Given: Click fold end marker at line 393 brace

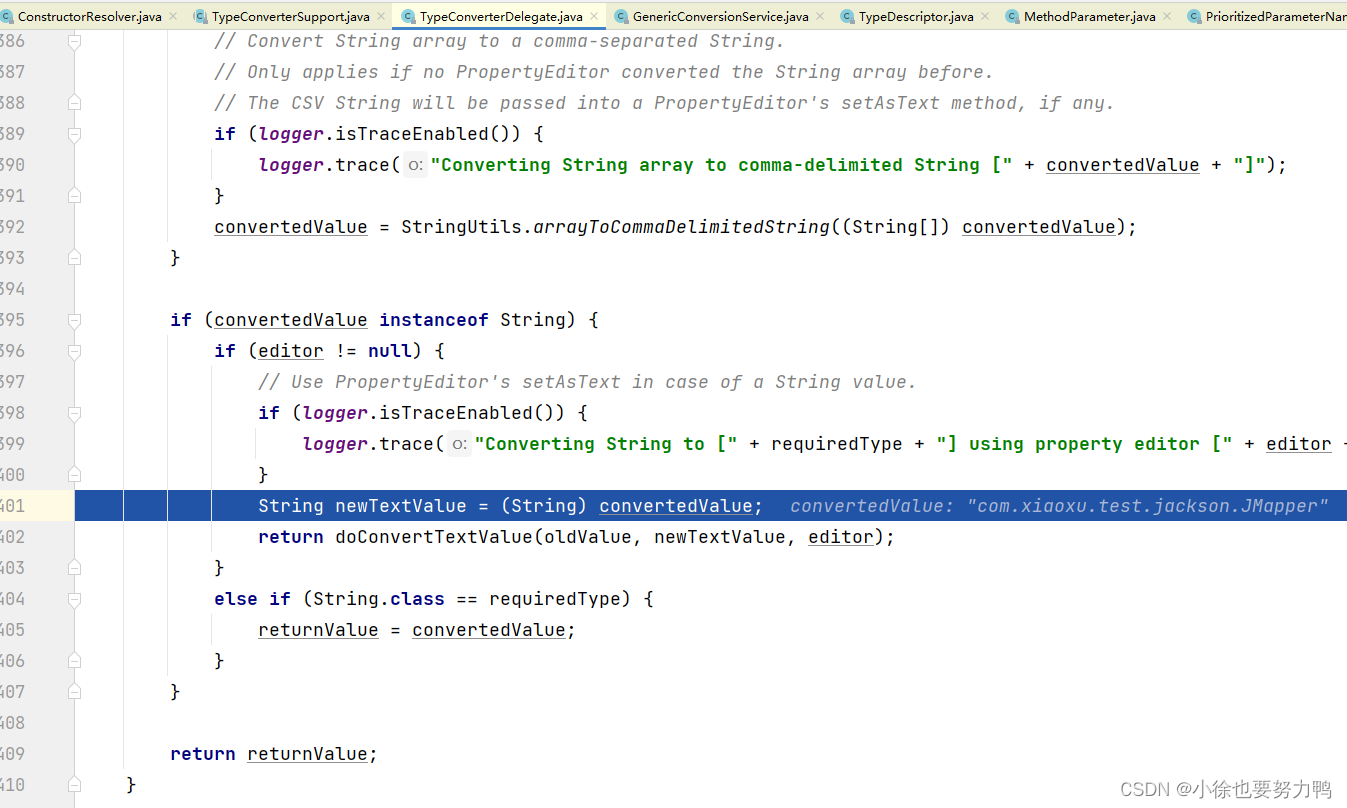Looking at the screenshot, I should [74, 258].
